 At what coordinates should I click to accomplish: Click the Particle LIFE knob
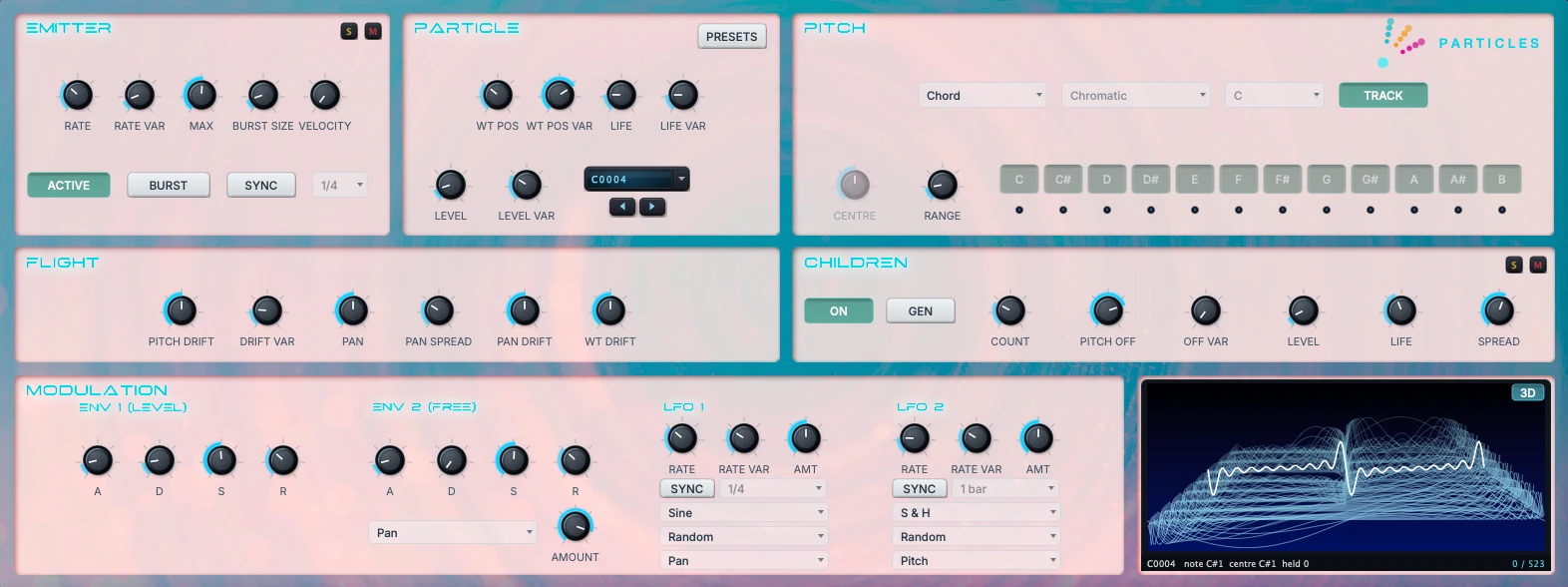click(621, 95)
